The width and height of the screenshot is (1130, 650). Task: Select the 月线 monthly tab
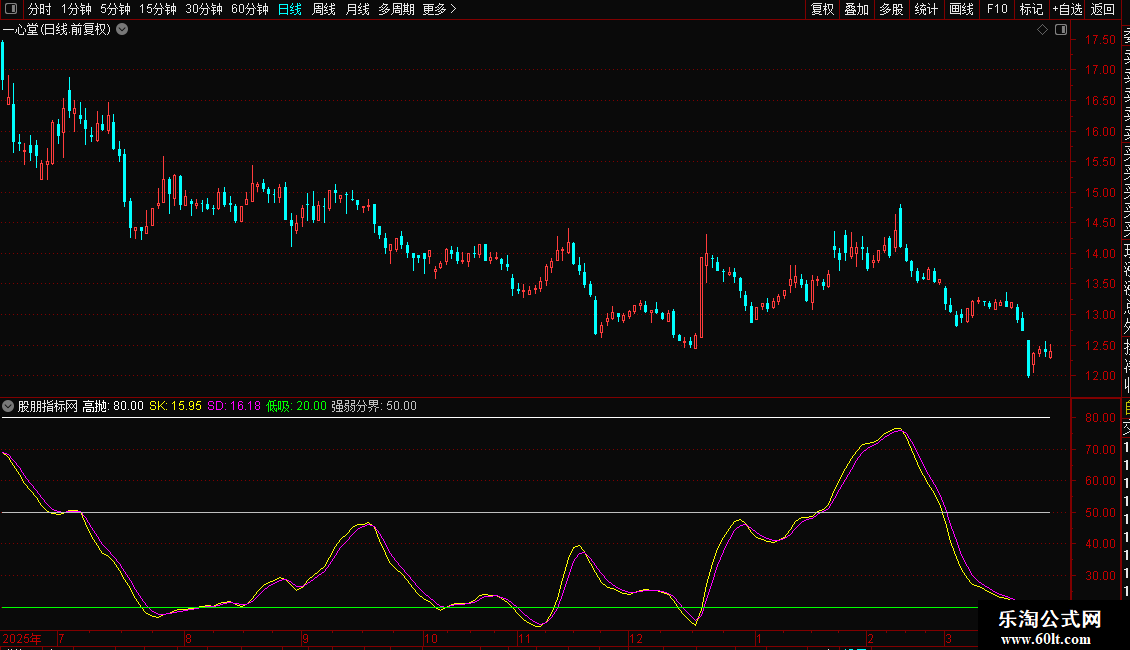357,9
